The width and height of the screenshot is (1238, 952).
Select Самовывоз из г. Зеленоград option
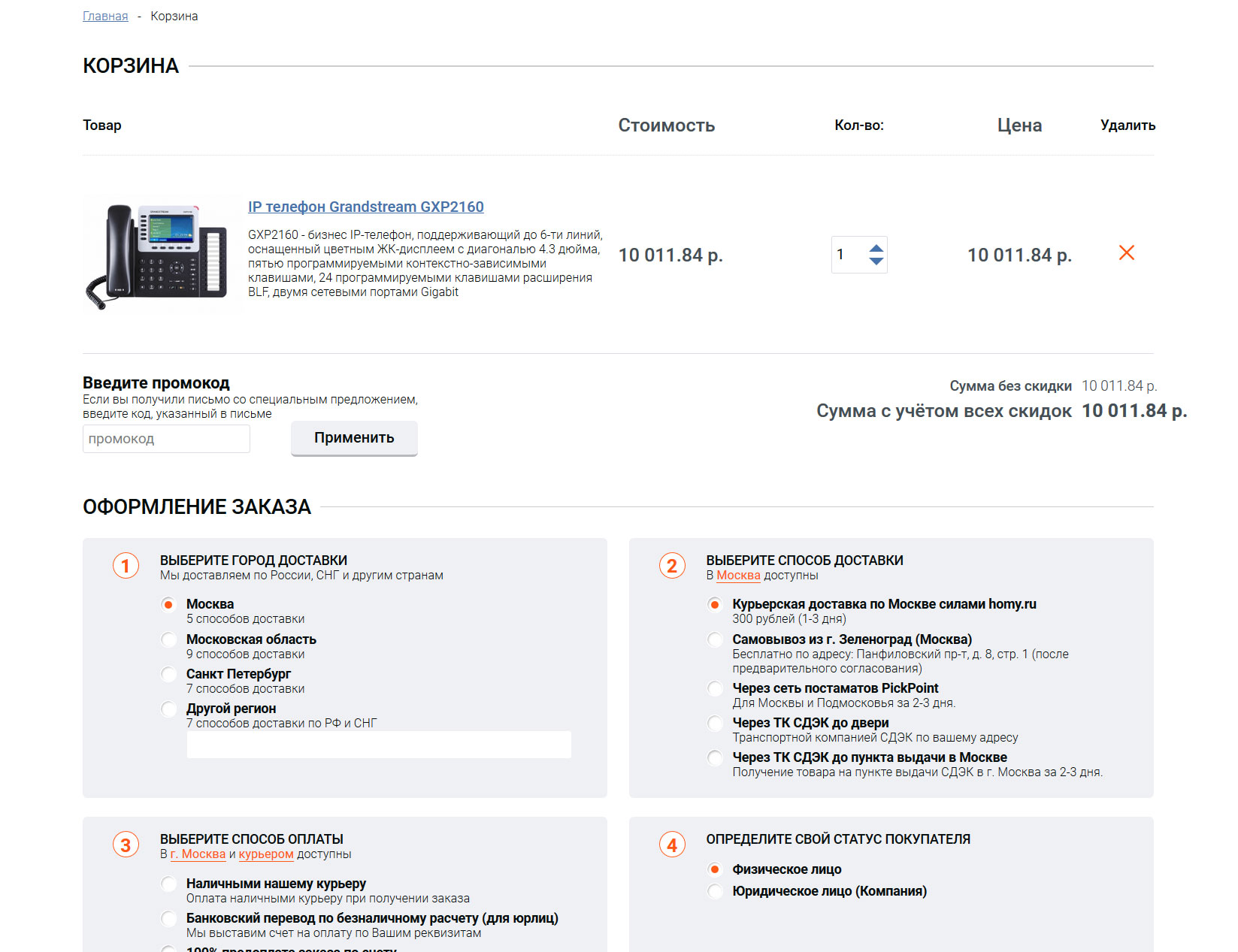[716, 639]
